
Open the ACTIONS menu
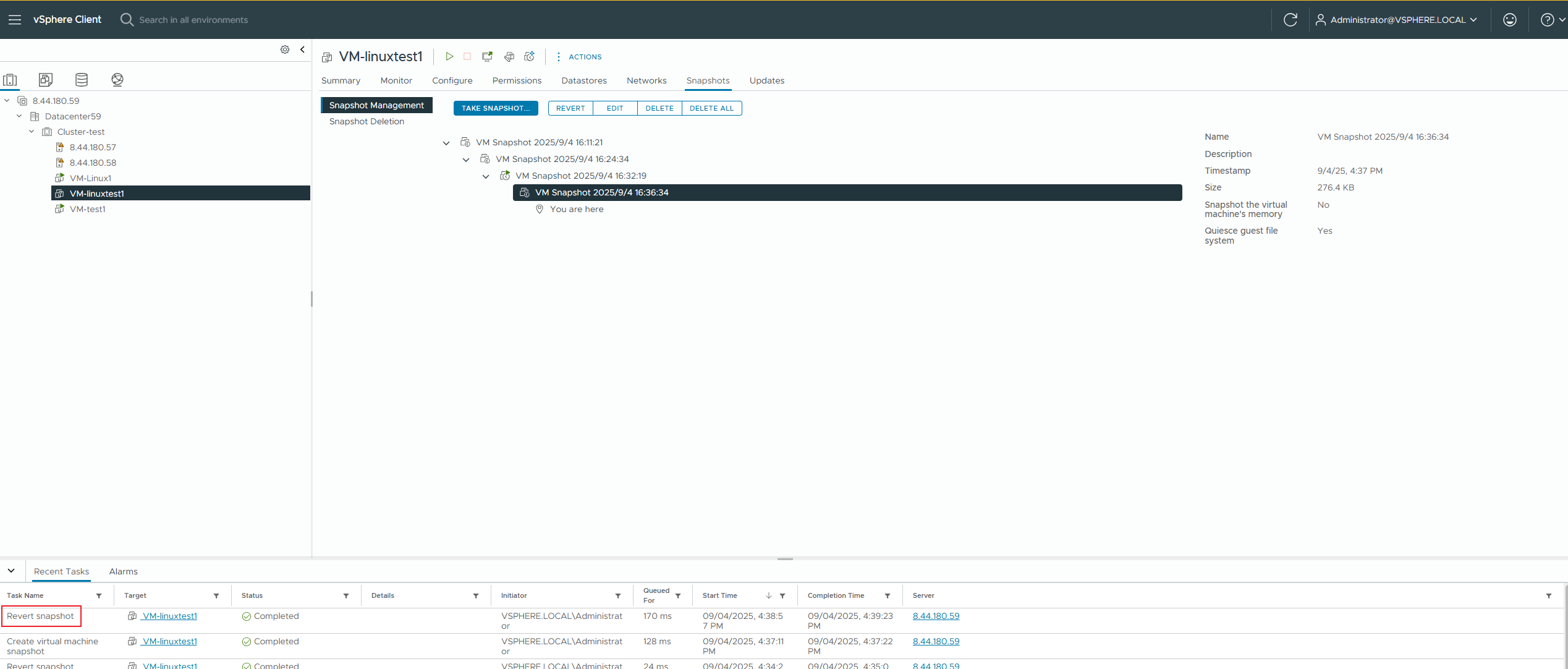pos(579,56)
